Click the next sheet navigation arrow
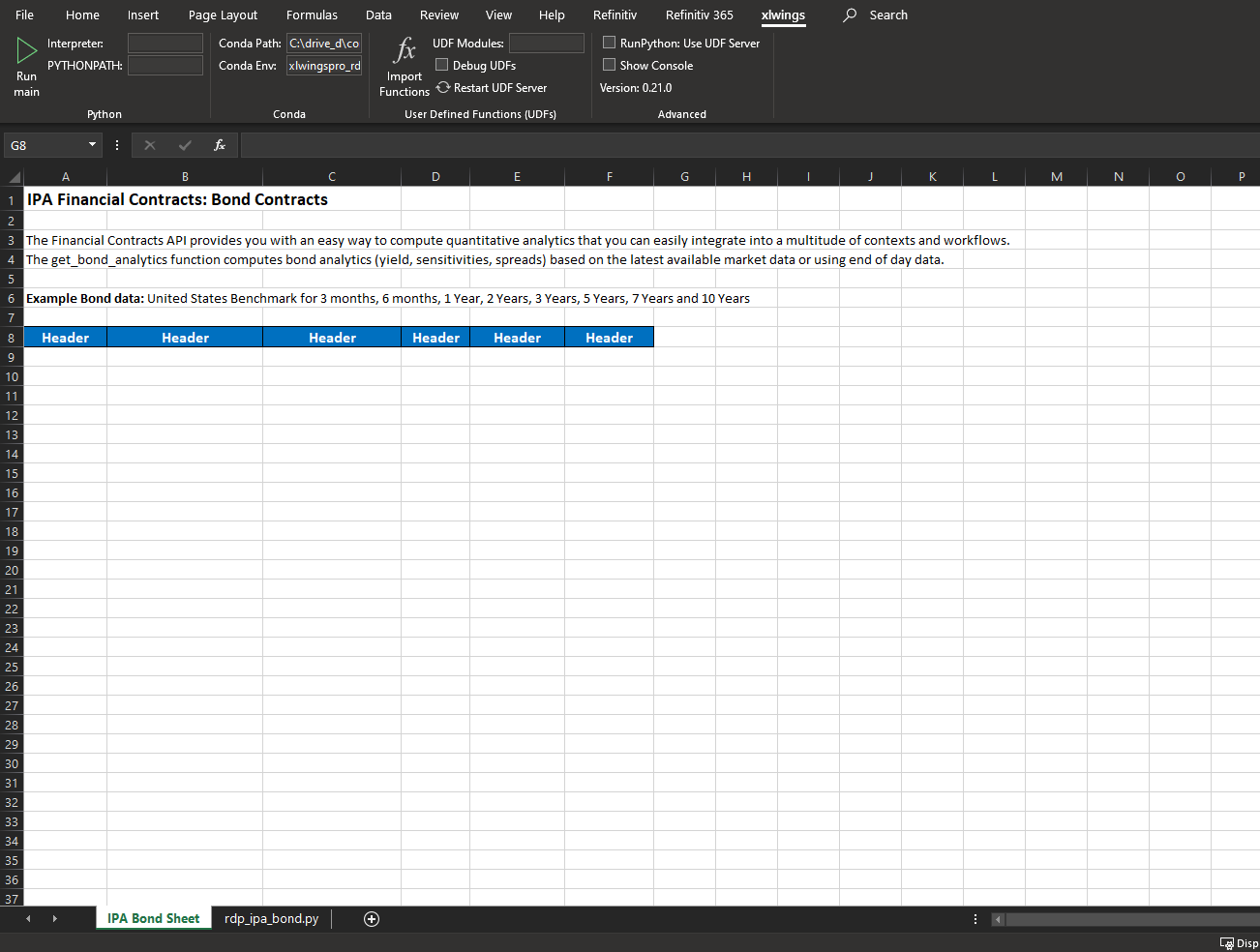The height and width of the screenshot is (952, 1260). 55,919
